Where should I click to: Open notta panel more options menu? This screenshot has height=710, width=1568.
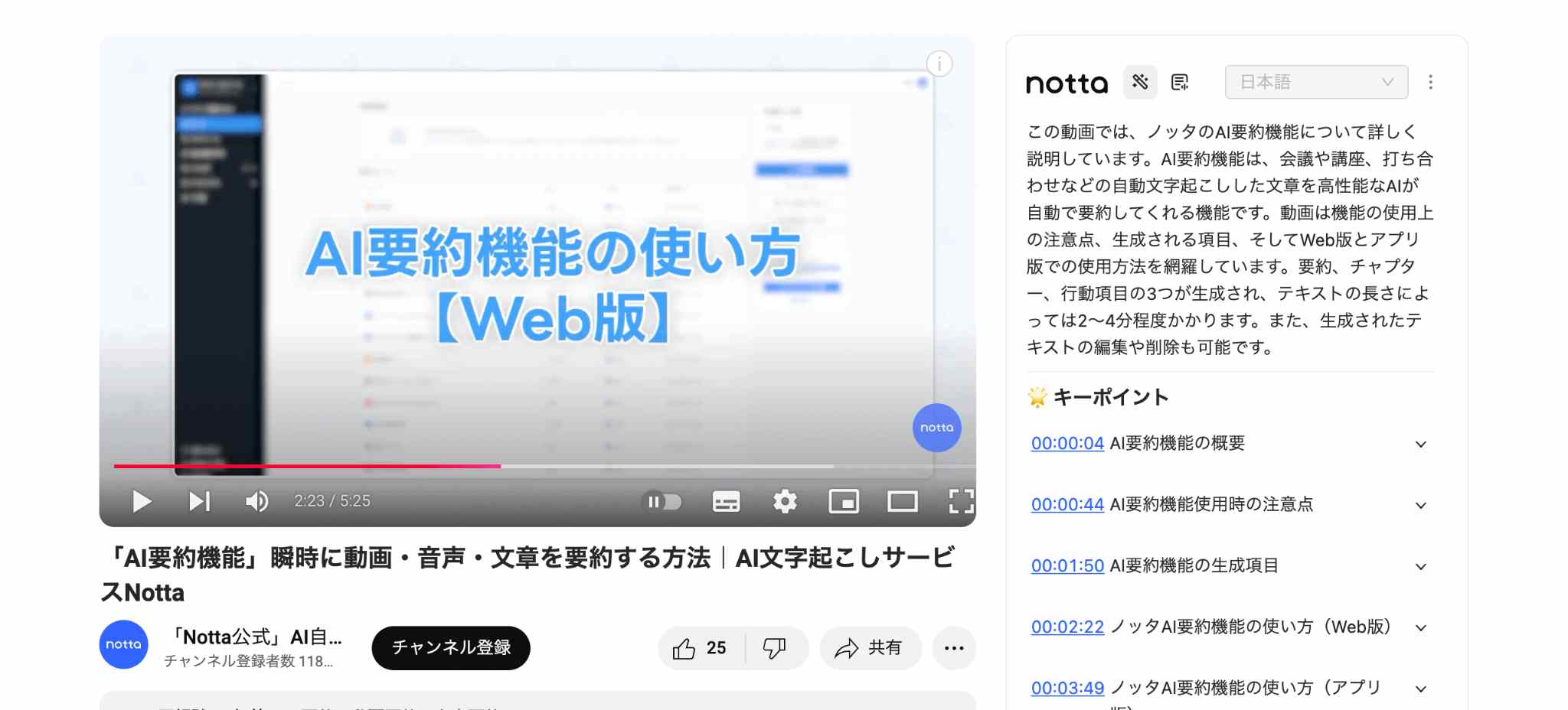[1430, 82]
